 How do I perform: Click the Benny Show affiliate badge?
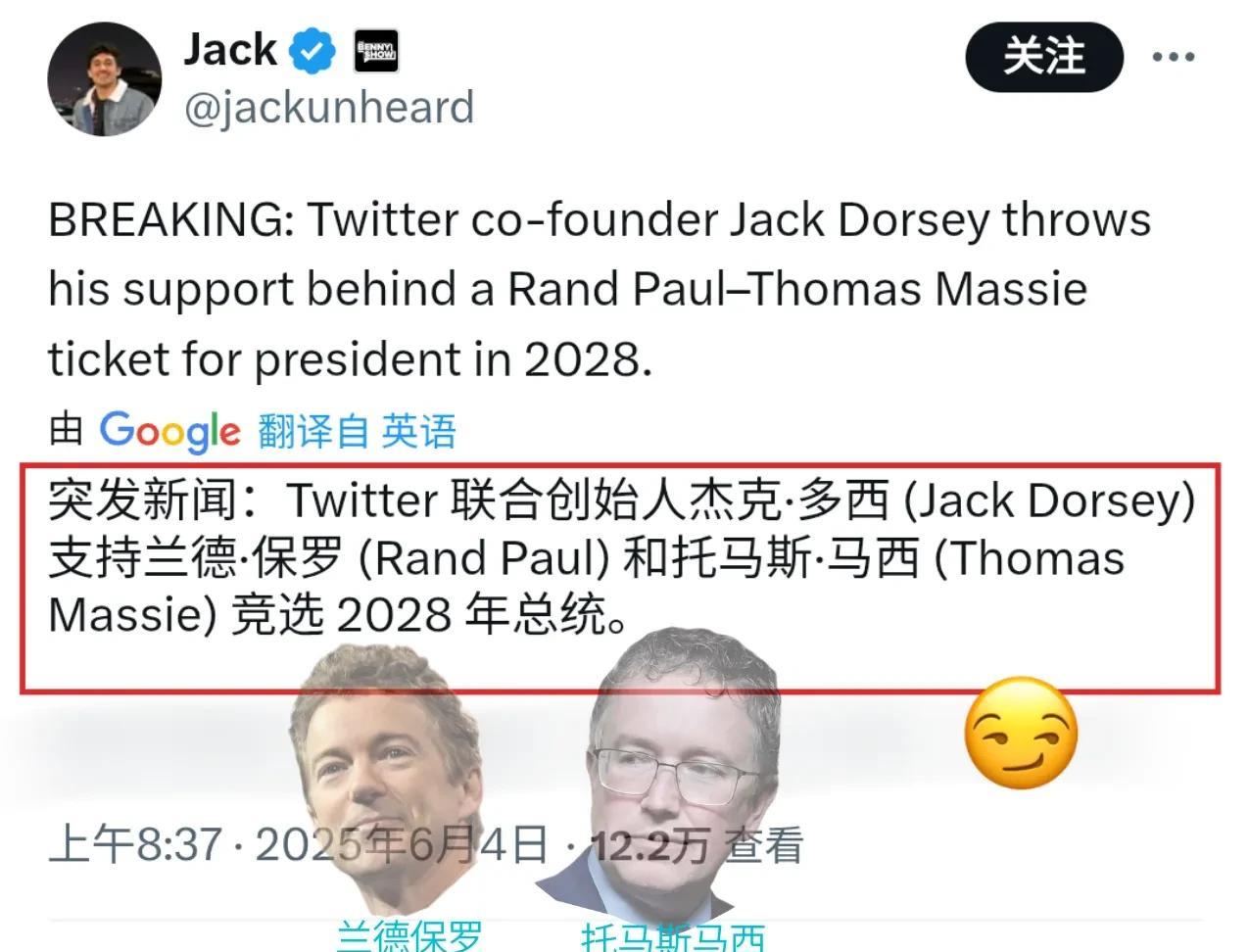(x=376, y=51)
